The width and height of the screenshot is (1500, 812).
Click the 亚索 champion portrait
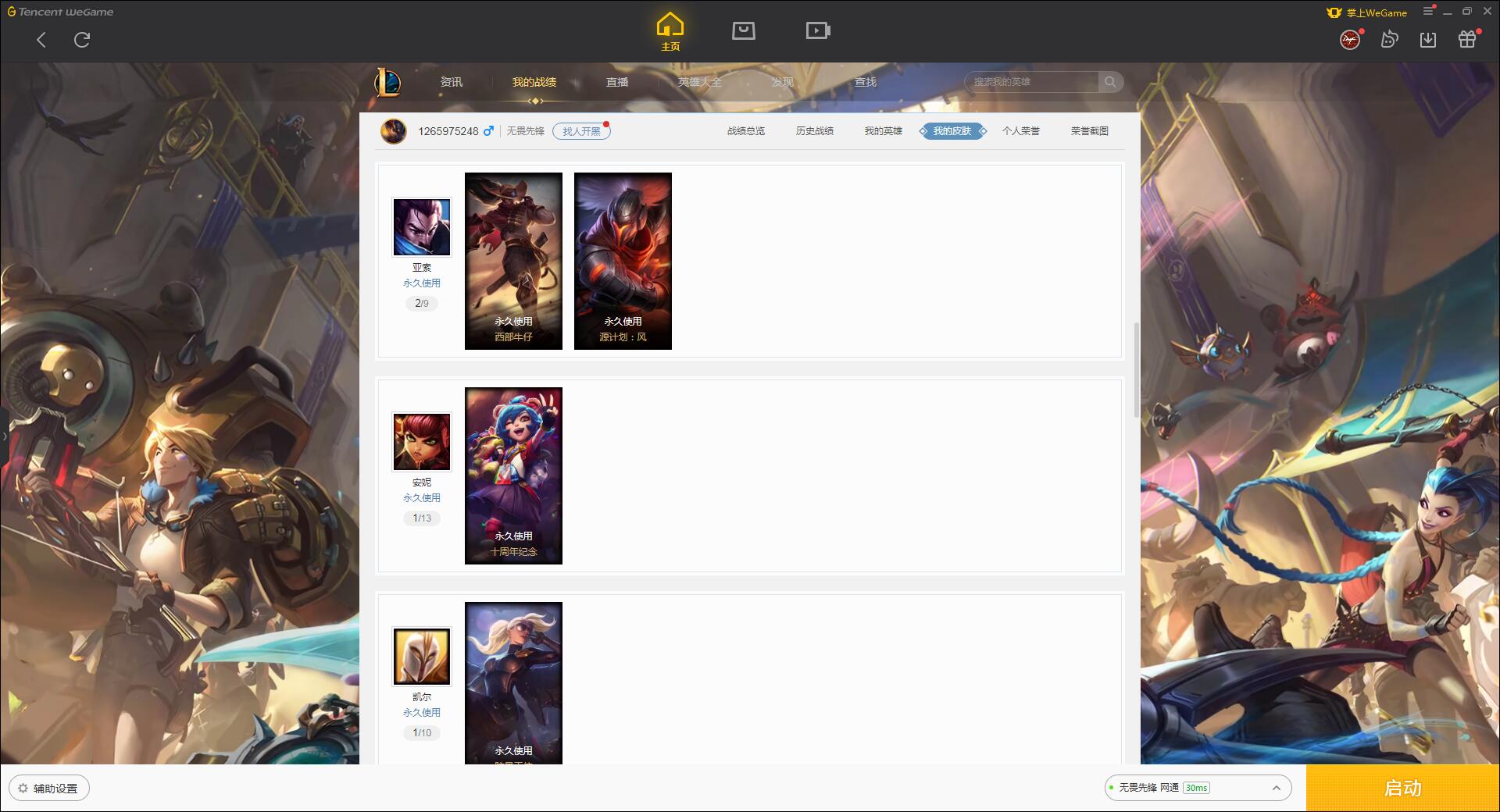422,227
